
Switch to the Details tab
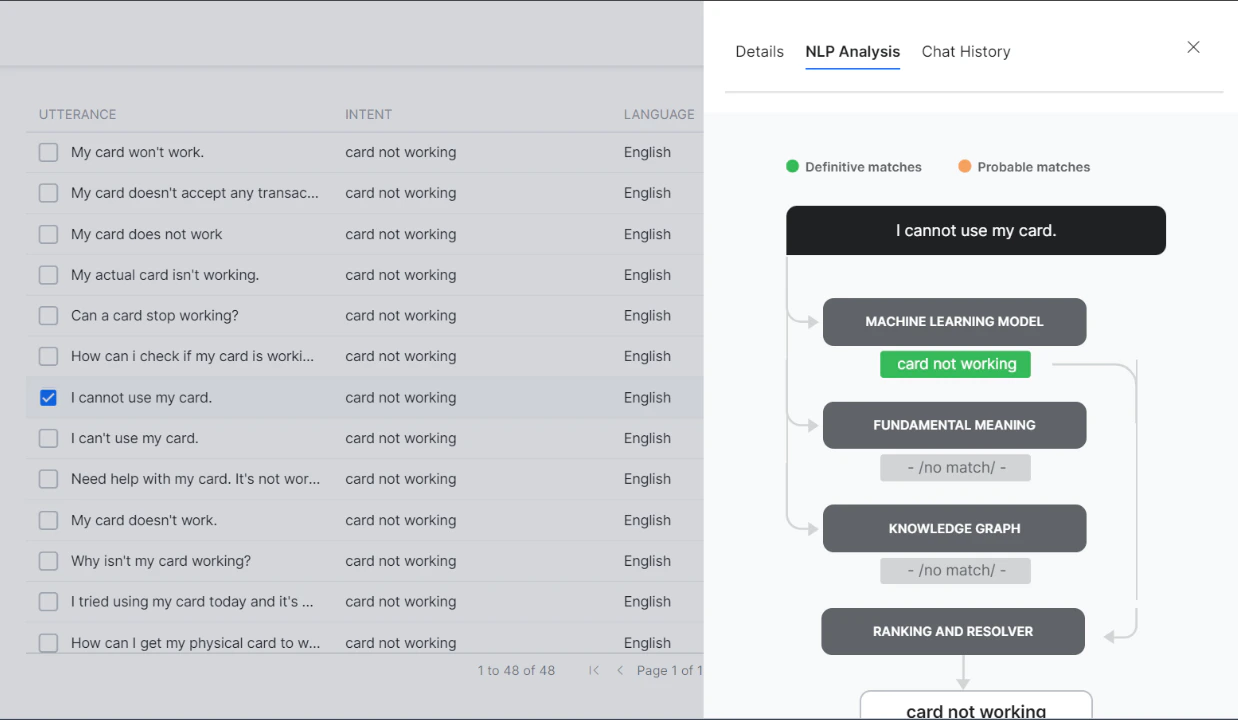point(759,51)
